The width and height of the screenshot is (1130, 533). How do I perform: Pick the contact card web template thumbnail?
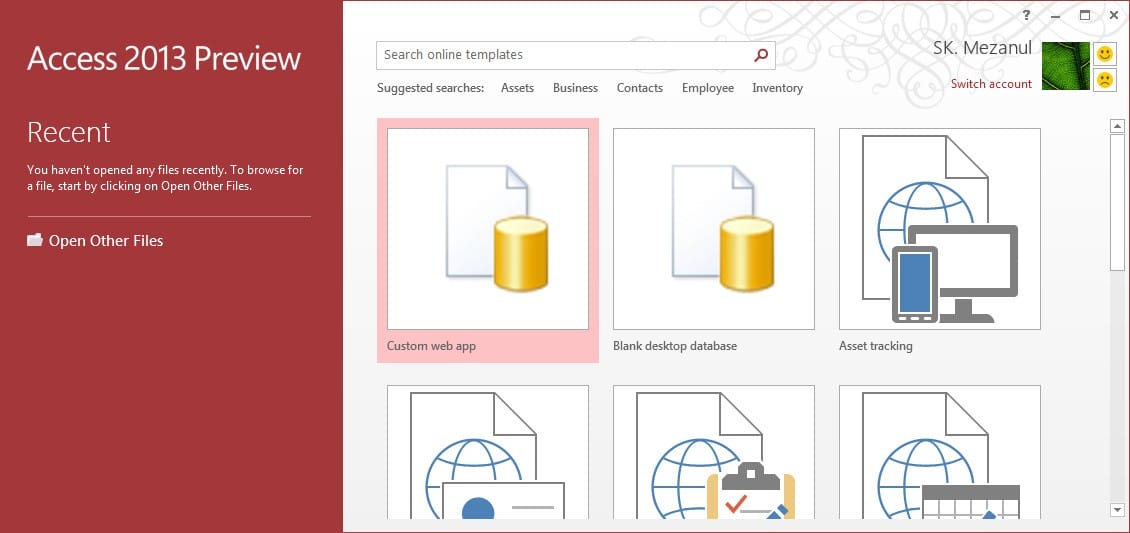tap(488, 452)
